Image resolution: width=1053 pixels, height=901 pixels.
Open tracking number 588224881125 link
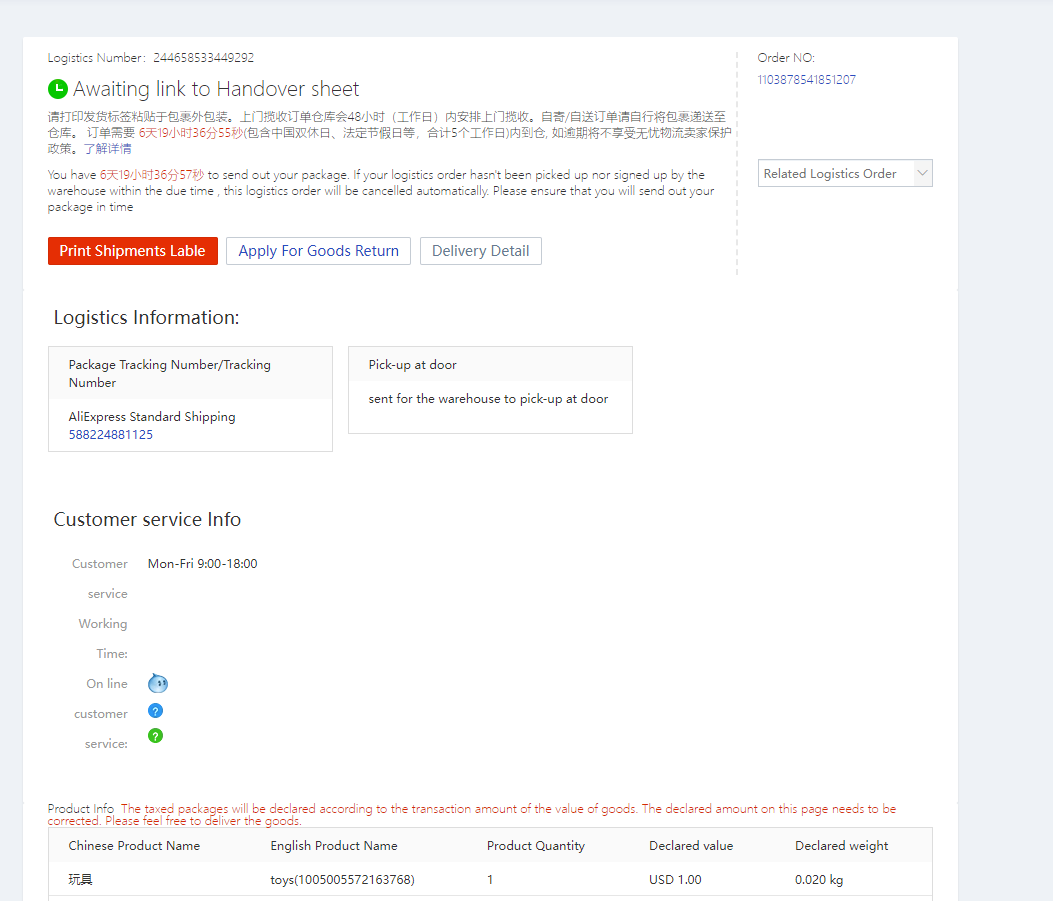tap(111, 435)
